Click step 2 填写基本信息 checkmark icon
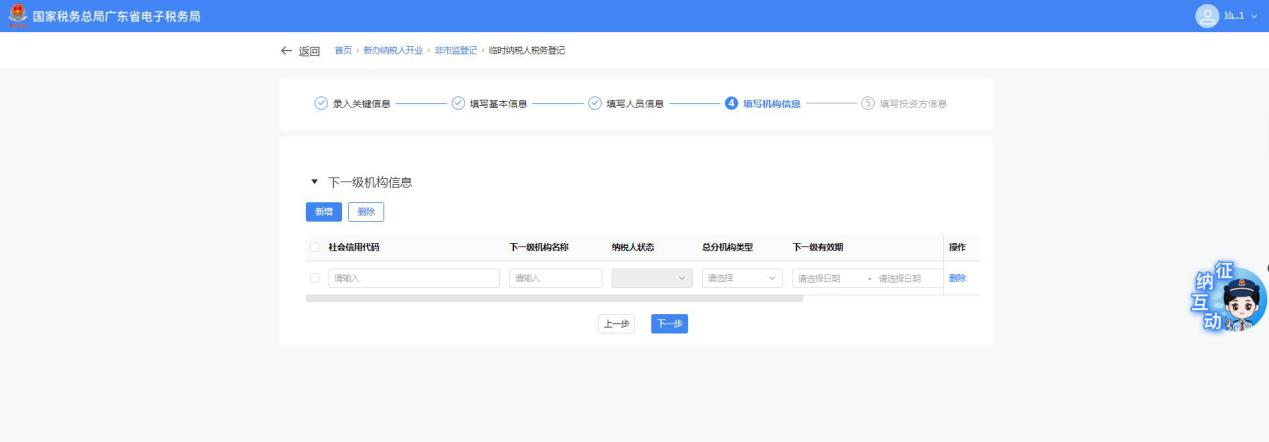The image size is (1269, 442). [458, 103]
